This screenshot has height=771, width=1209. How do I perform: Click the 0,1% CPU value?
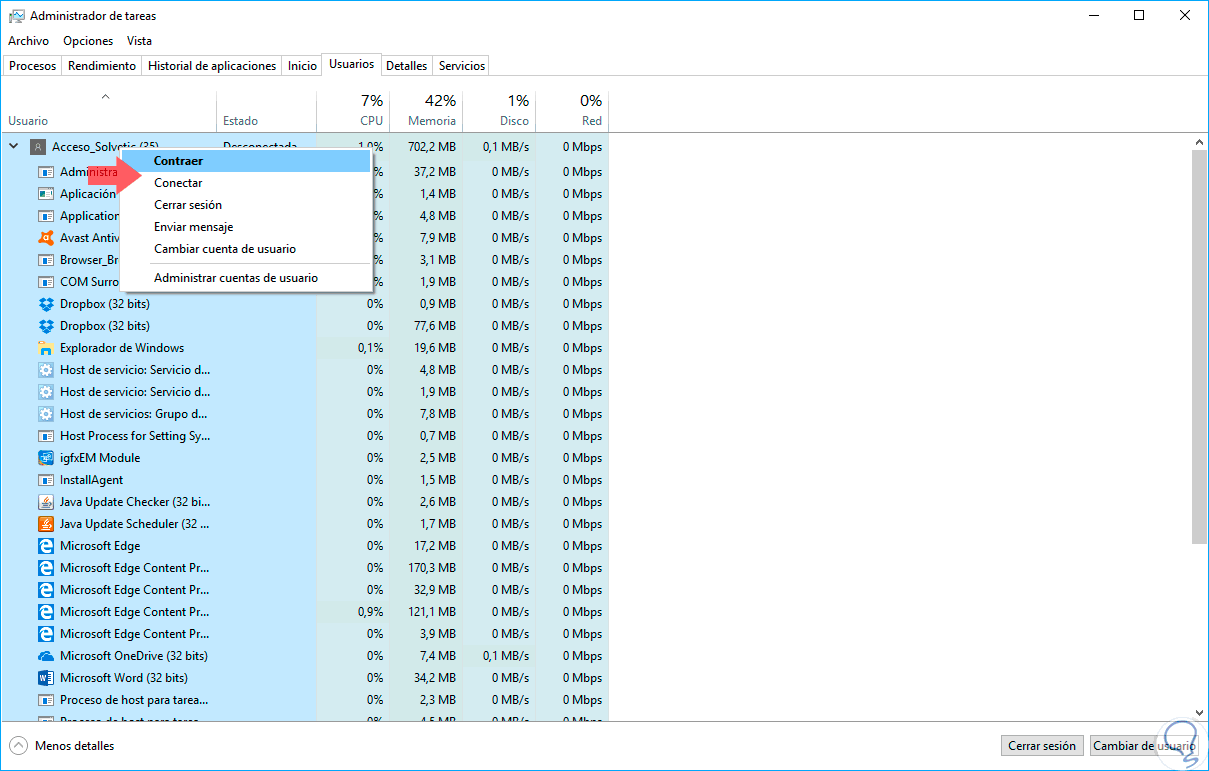371,348
